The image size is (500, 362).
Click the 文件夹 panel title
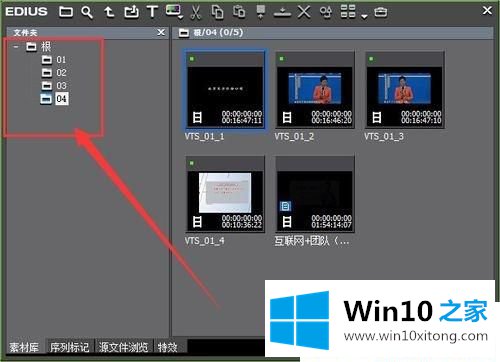25,33
